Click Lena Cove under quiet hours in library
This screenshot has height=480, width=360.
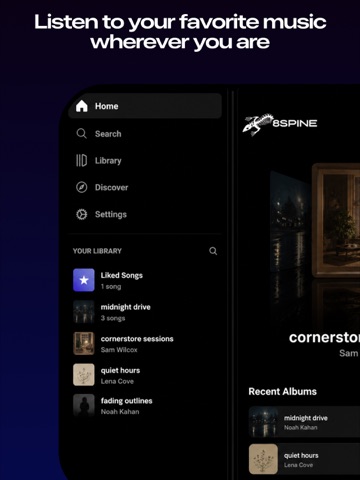coord(117,381)
